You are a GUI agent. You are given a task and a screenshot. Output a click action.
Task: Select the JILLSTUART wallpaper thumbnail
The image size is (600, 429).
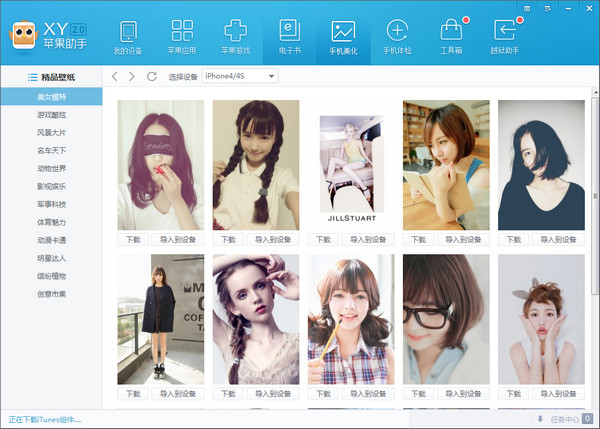click(348, 165)
